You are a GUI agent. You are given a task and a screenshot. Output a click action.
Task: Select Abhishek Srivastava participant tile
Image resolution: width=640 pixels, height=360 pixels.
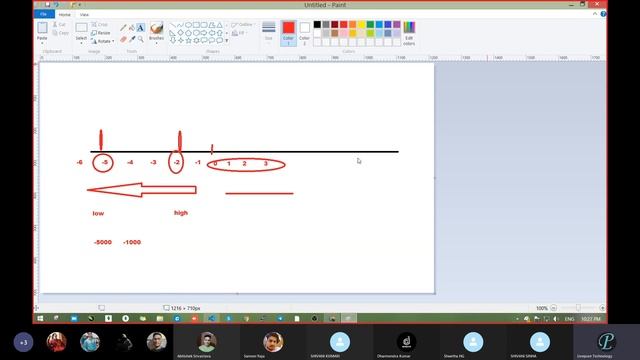point(207,342)
